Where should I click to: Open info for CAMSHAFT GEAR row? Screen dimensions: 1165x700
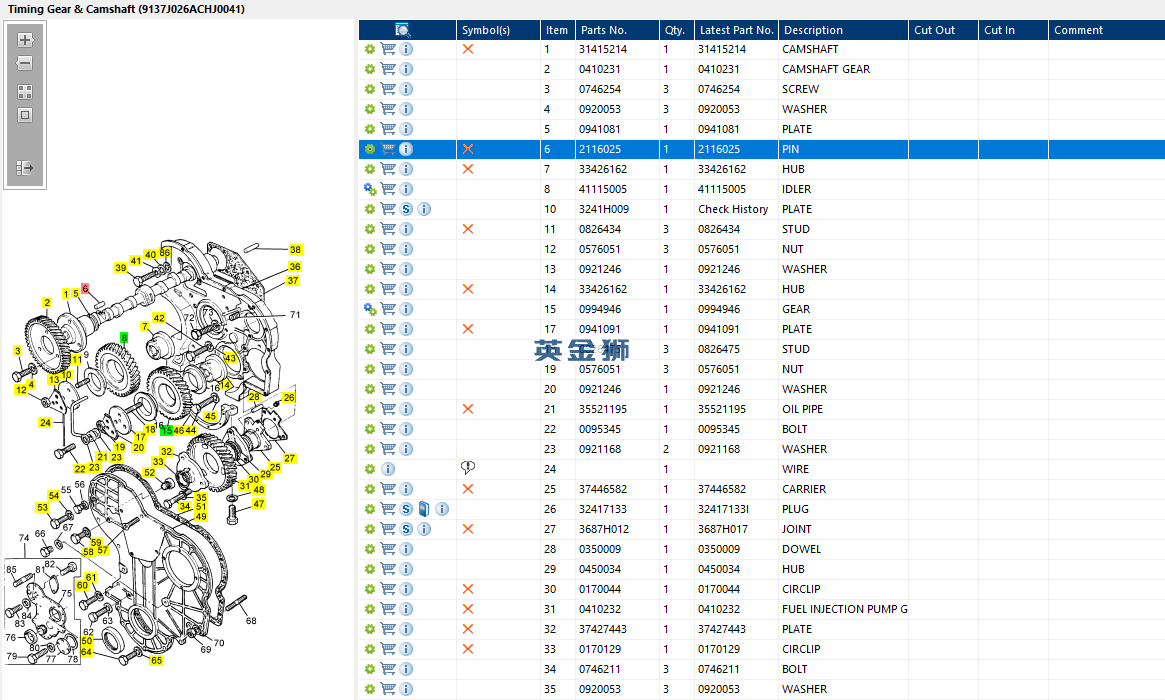pos(406,69)
